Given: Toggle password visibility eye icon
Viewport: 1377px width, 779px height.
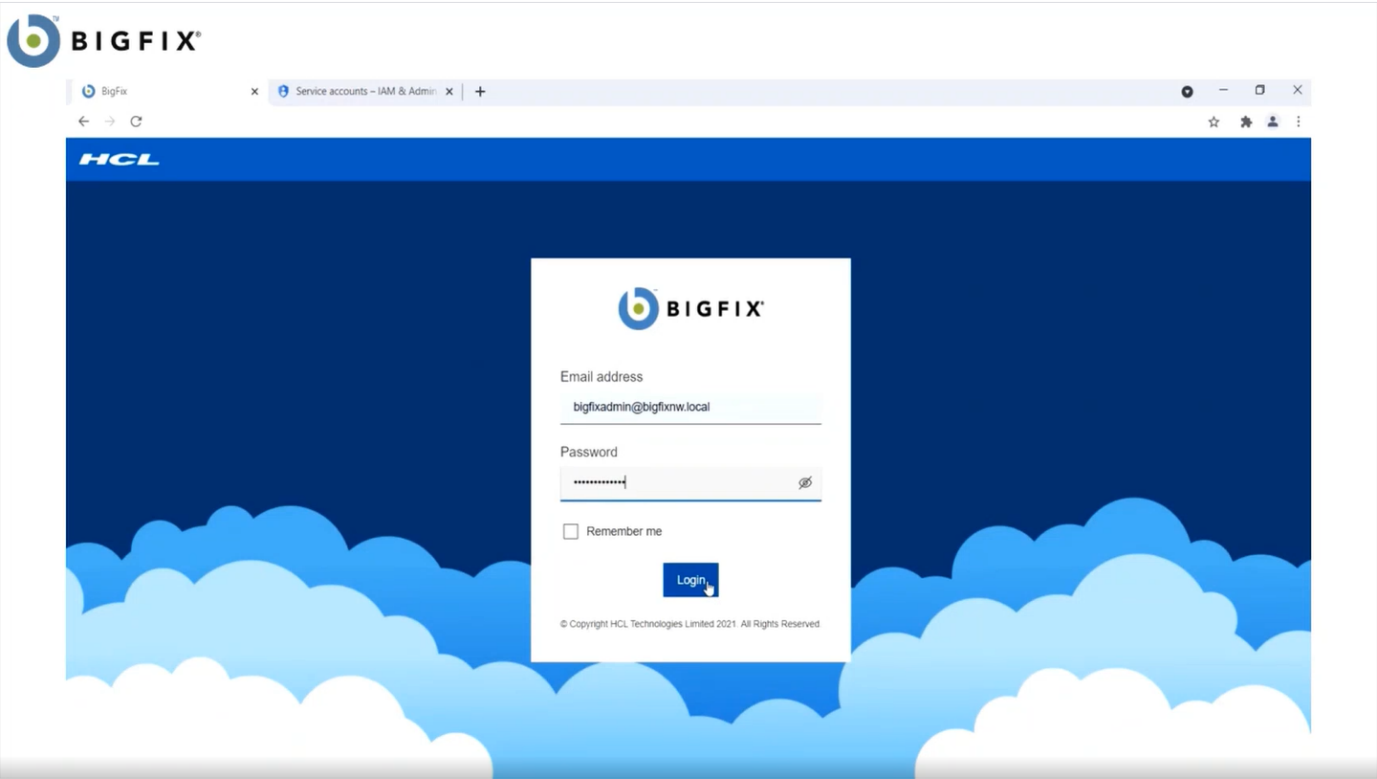Looking at the screenshot, I should coord(805,483).
